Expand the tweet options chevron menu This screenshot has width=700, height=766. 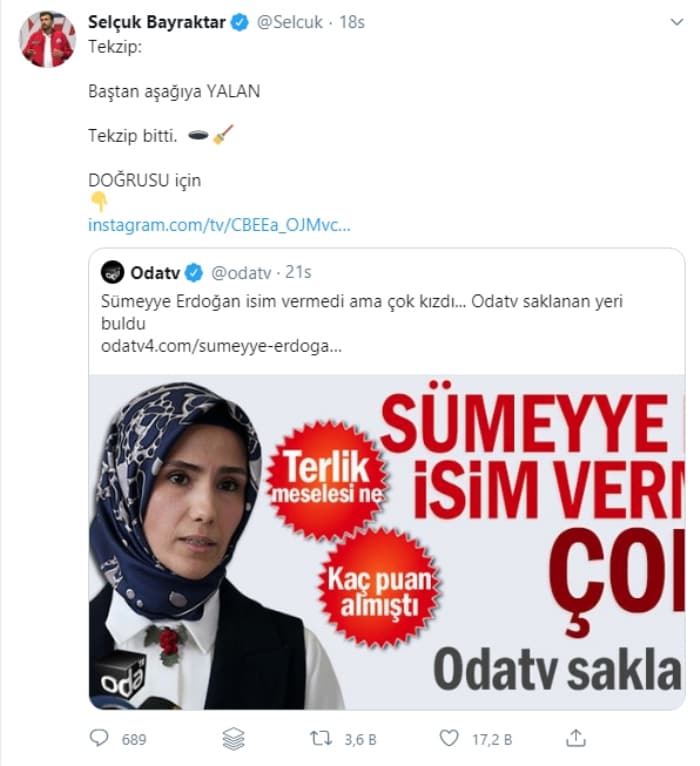pos(677,22)
